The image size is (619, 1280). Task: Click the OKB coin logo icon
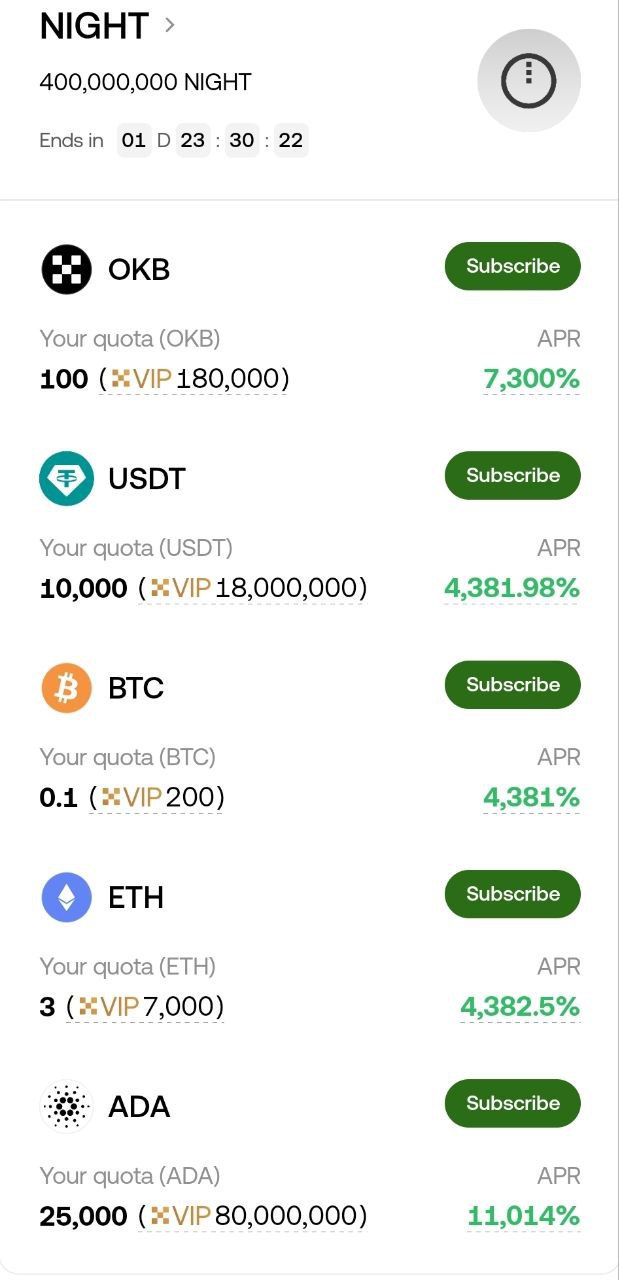tap(66, 269)
